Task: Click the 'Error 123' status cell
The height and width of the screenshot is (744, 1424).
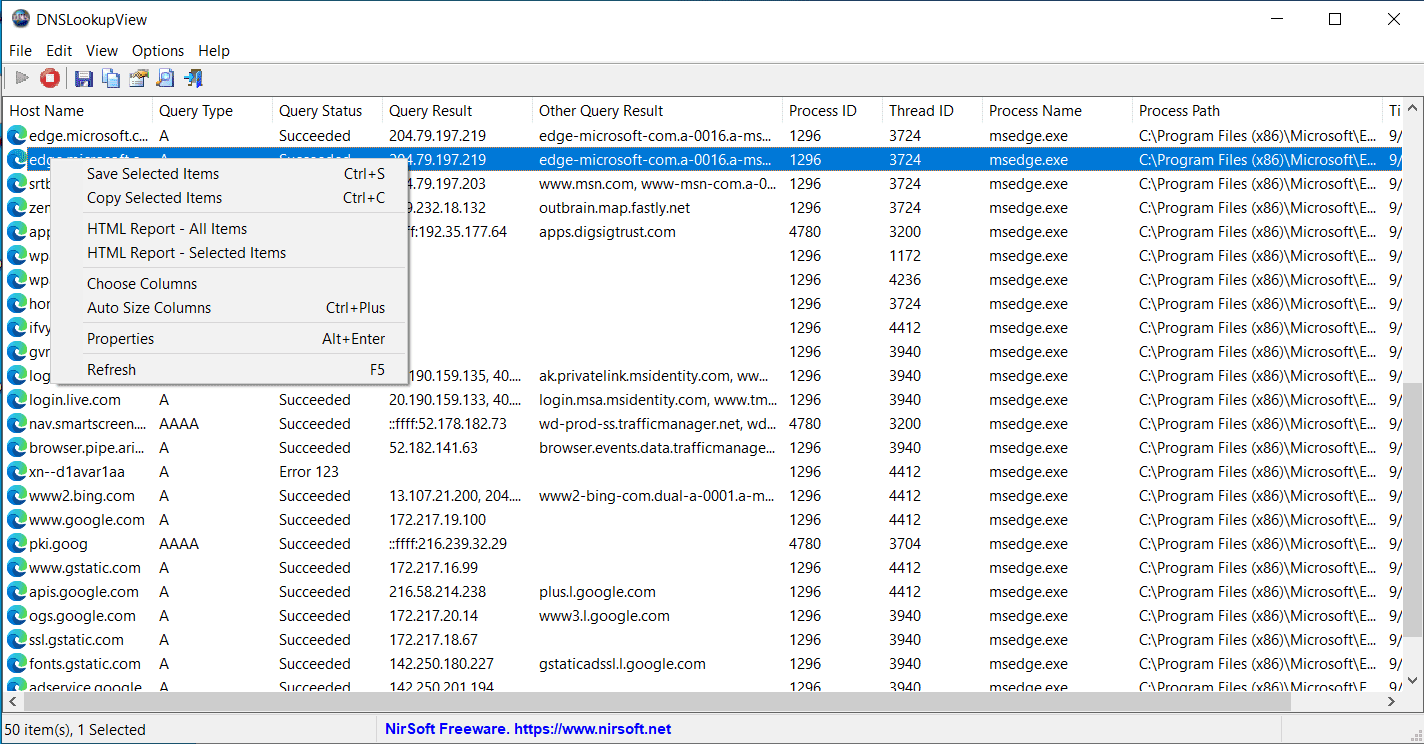Action: 309,472
